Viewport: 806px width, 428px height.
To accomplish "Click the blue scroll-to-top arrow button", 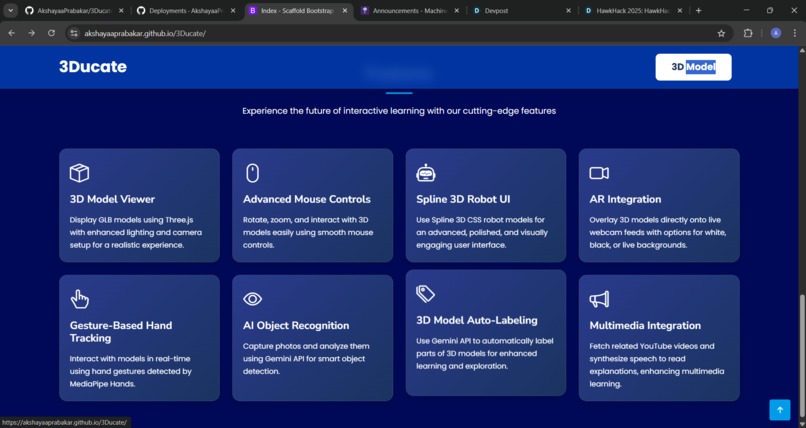I will [780, 410].
